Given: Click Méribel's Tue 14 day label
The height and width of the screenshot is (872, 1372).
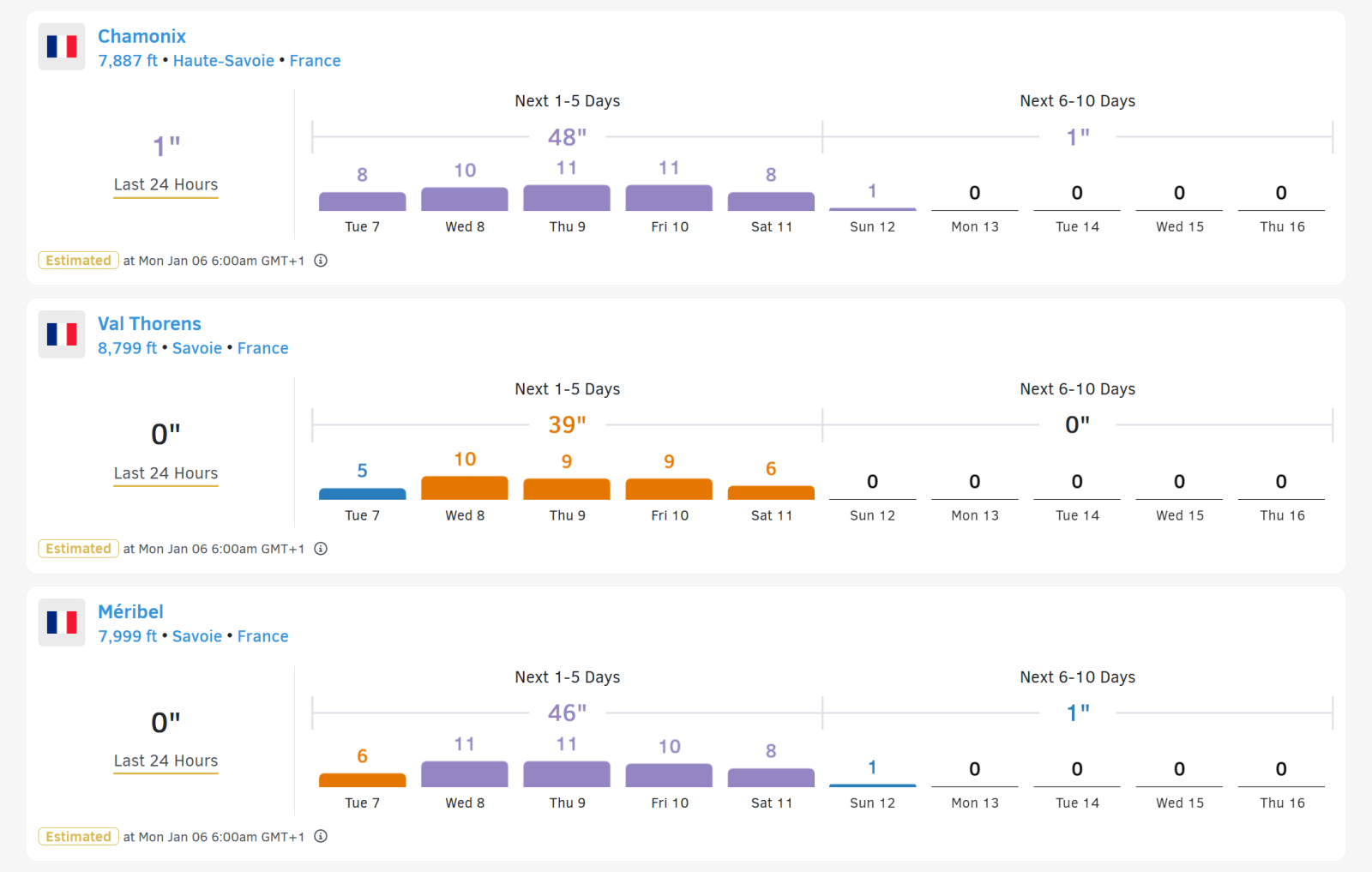Looking at the screenshot, I should pyautogui.click(x=1077, y=803).
